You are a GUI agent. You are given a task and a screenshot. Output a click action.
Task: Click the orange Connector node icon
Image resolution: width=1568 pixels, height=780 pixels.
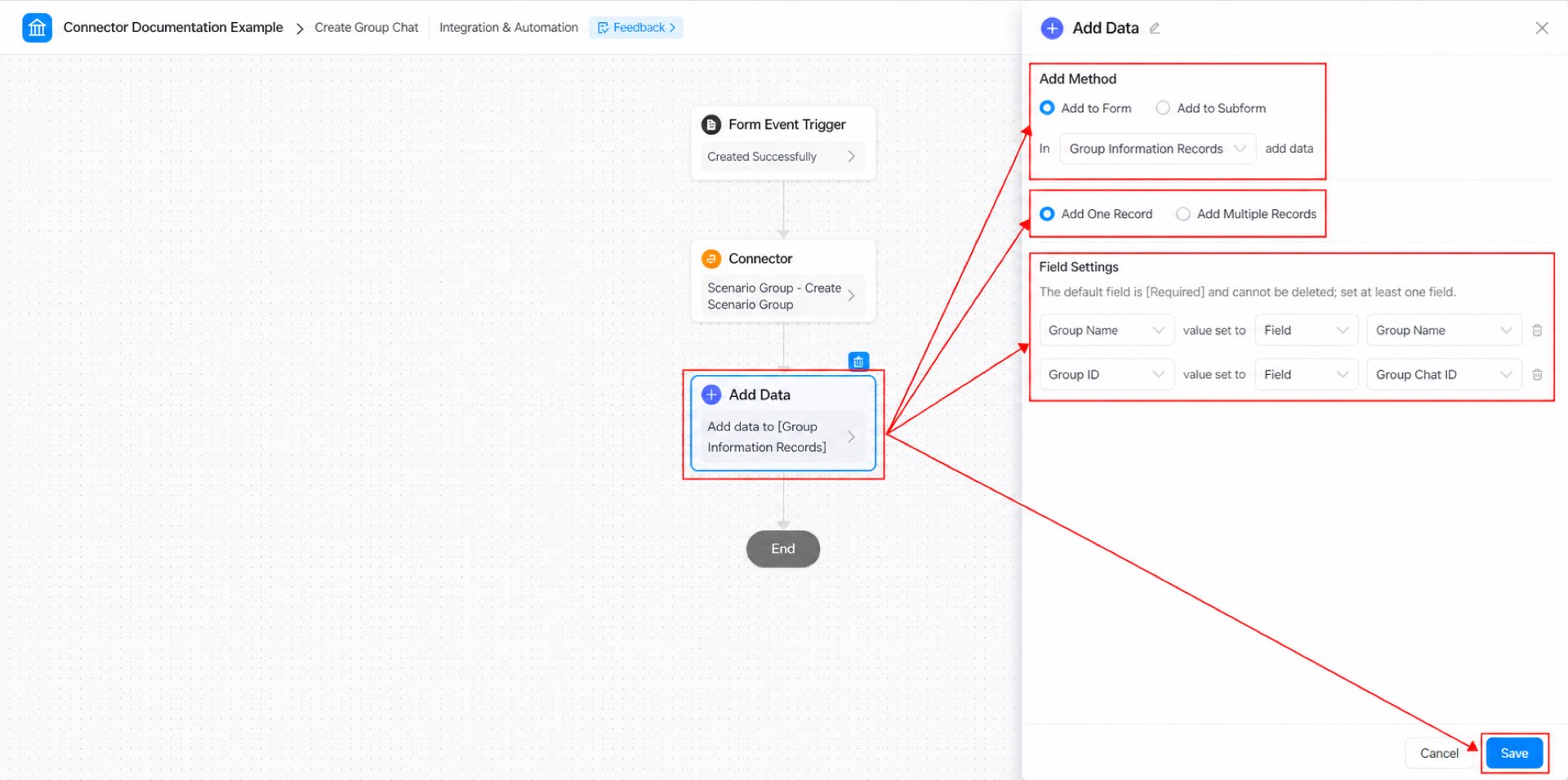point(711,259)
